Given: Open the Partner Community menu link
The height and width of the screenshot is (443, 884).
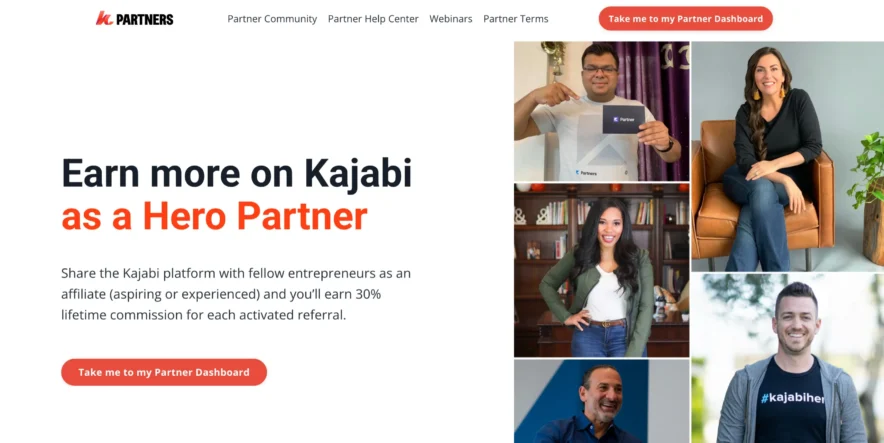Looking at the screenshot, I should coord(272,19).
